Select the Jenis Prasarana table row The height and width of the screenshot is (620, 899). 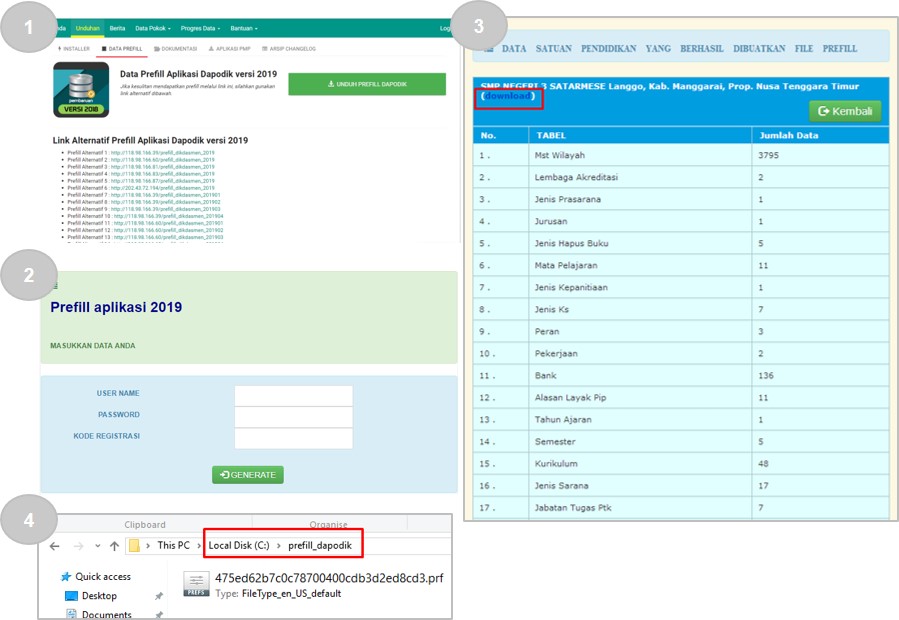pyautogui.click(x=681, y=200)
